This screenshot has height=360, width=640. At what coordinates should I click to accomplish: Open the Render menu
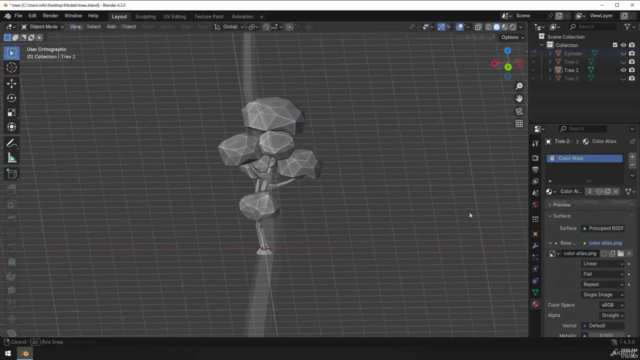(x=50, y=16)
